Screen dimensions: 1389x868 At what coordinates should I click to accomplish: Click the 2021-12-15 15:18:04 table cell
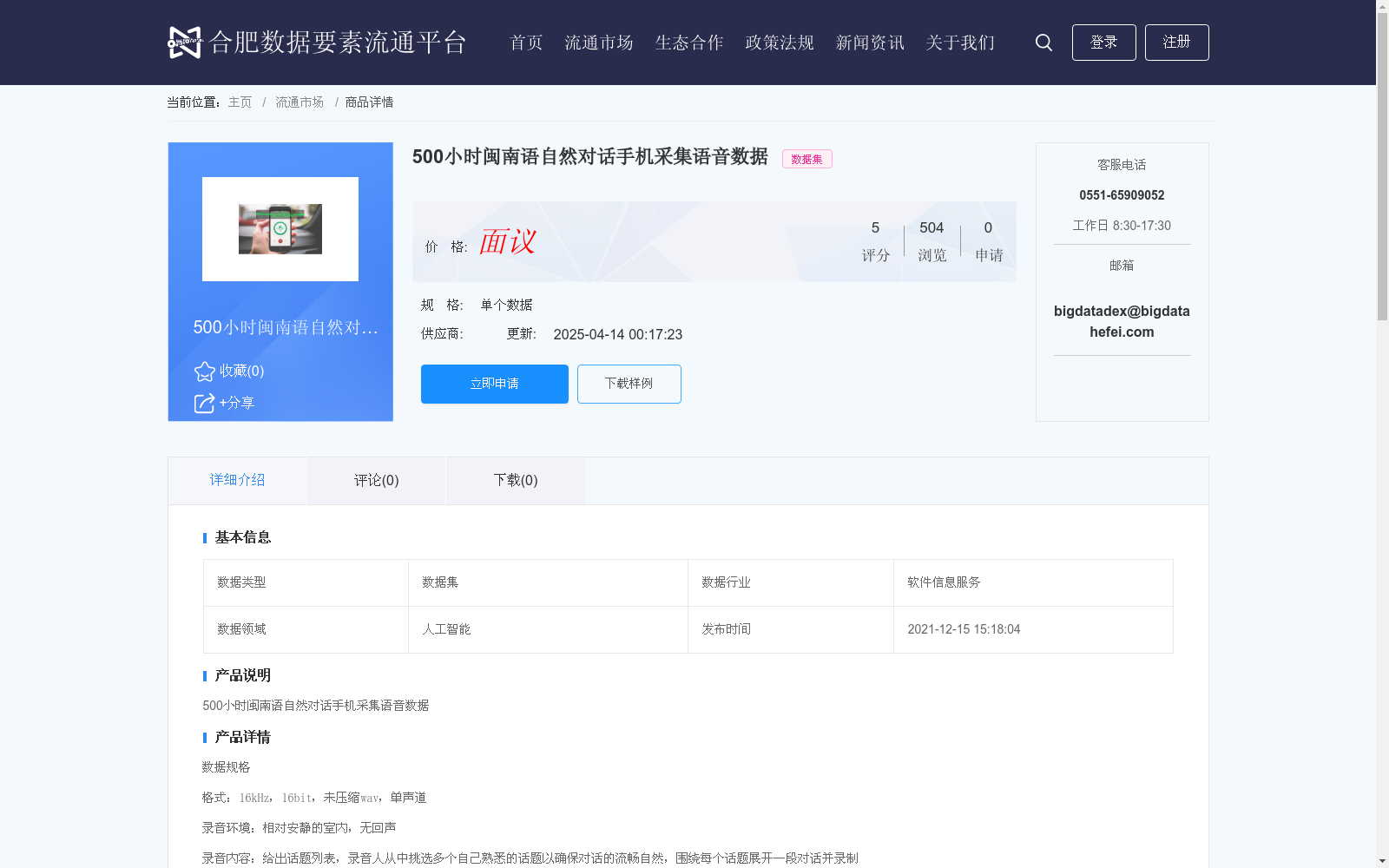1033,629
